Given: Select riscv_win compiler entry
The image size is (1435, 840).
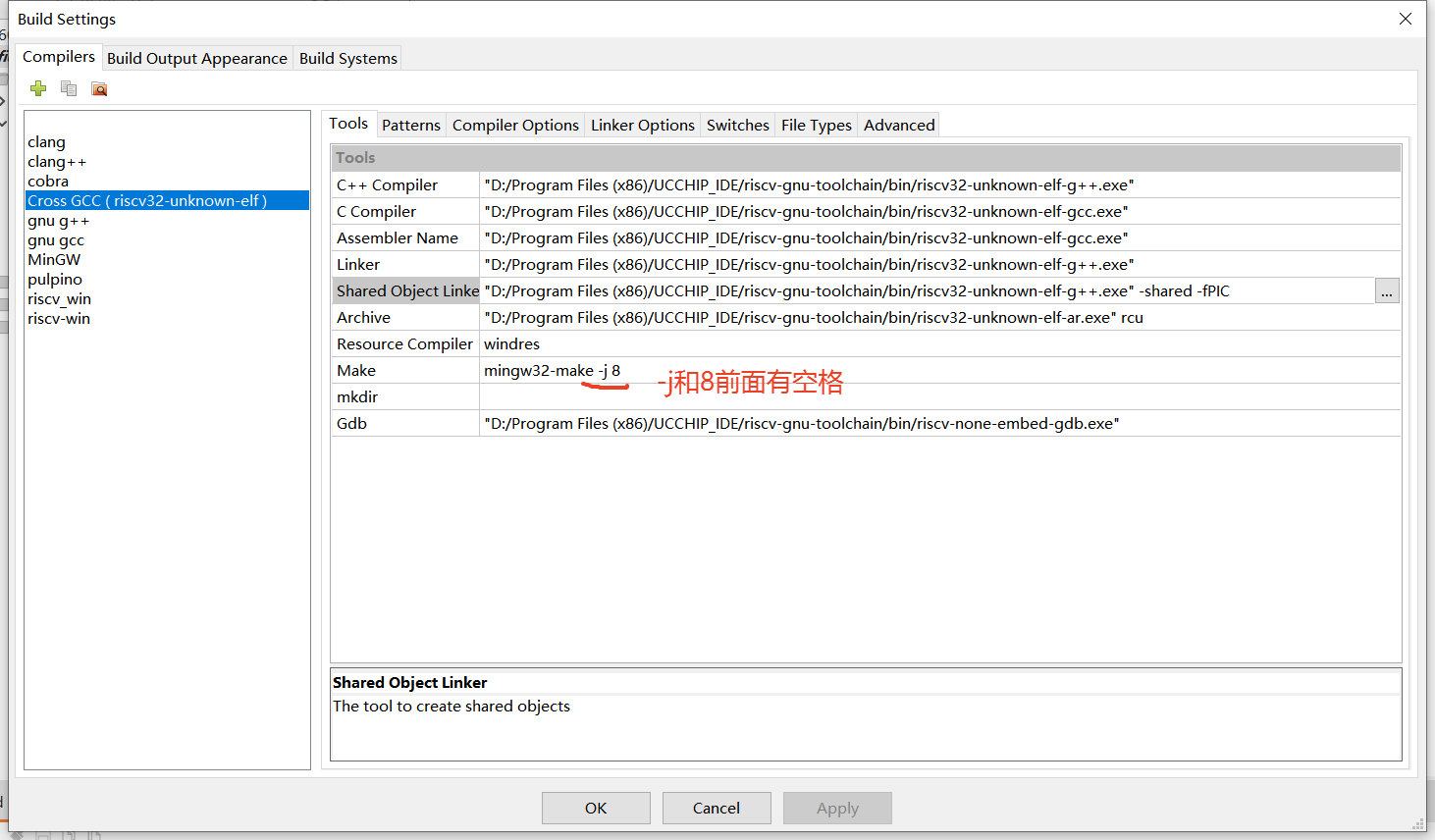Looking at the screenshot, I should (x=167, y=299).
